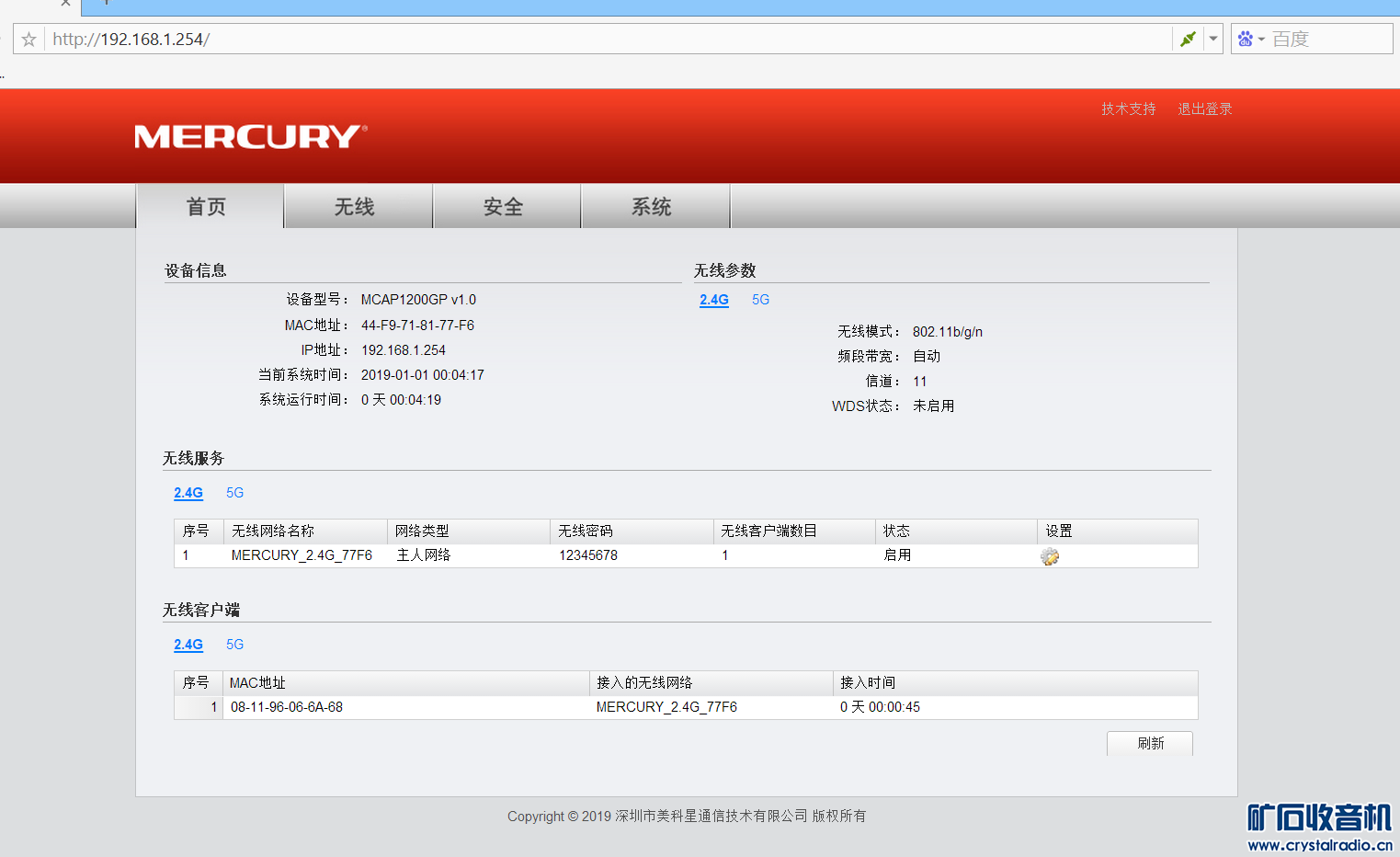This screenshot has width=1400, height=857.
Task: Click WDS status value 未启用
Action: (x=934, y=406)
